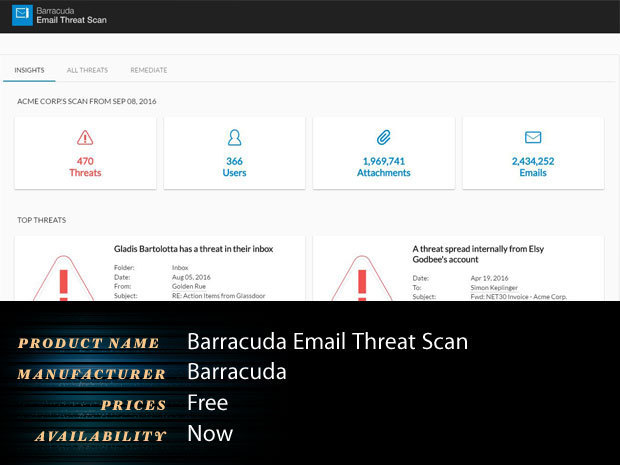Click the emails envelope icon
Screen dimensions: 620x465
[533, 137]
